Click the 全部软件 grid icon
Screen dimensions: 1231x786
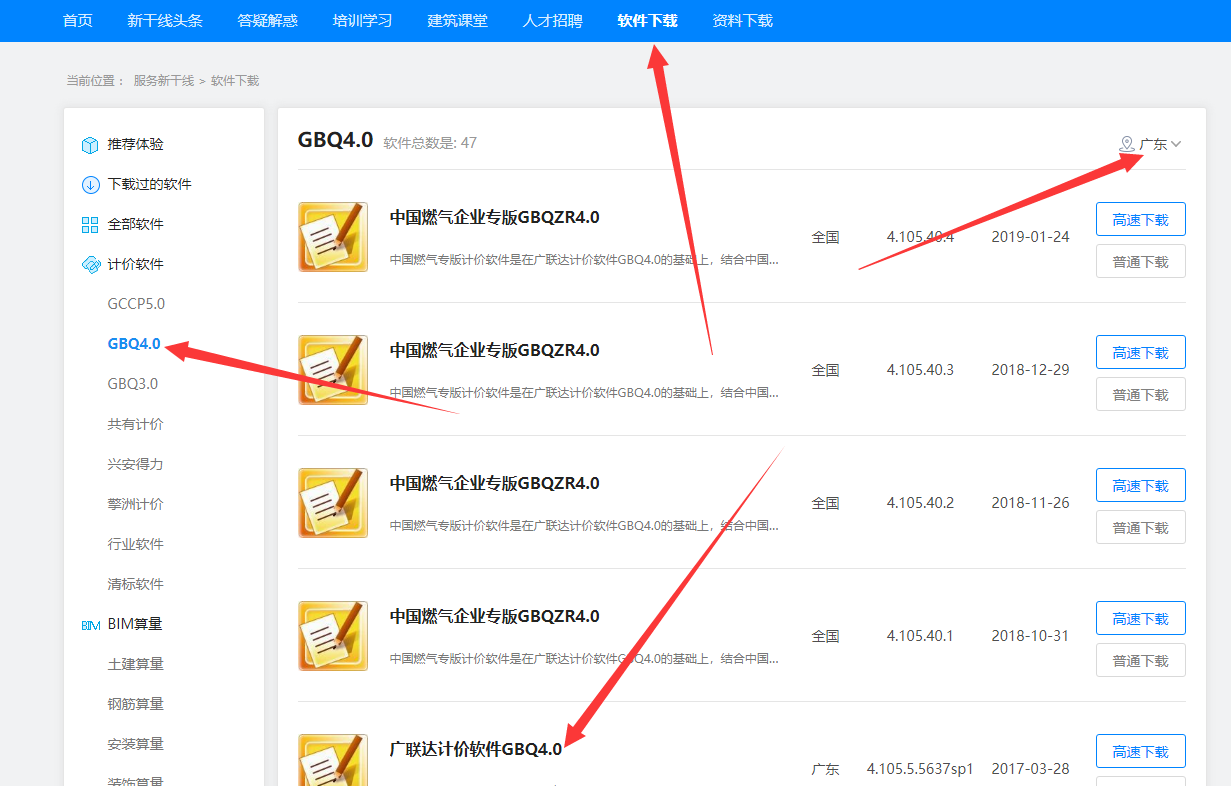tap(90, 225)
